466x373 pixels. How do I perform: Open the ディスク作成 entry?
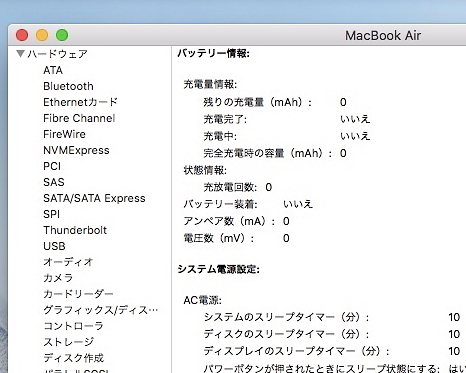click(74, 358)
